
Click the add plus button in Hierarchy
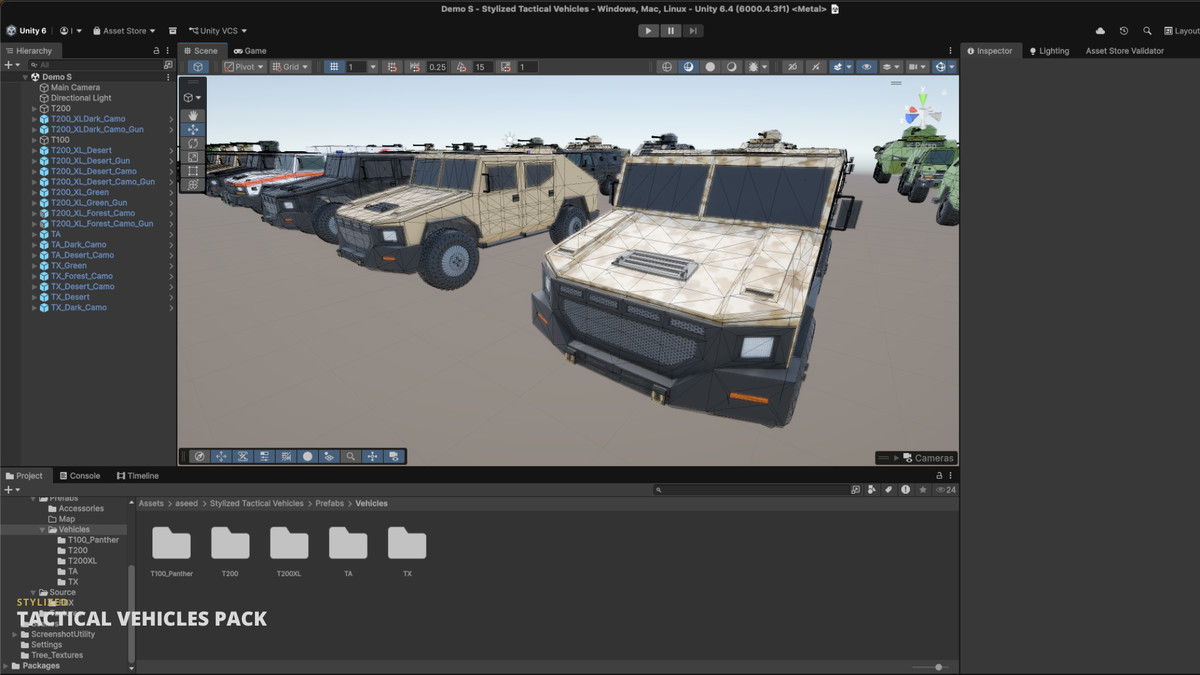pyautogui.click(x=8, y=65)
